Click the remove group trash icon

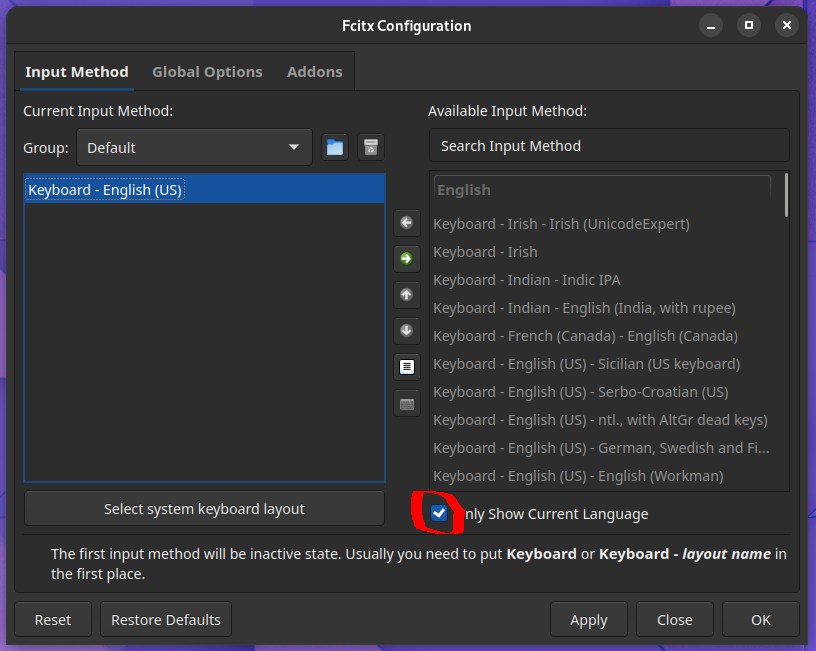[x=371, y=147]
